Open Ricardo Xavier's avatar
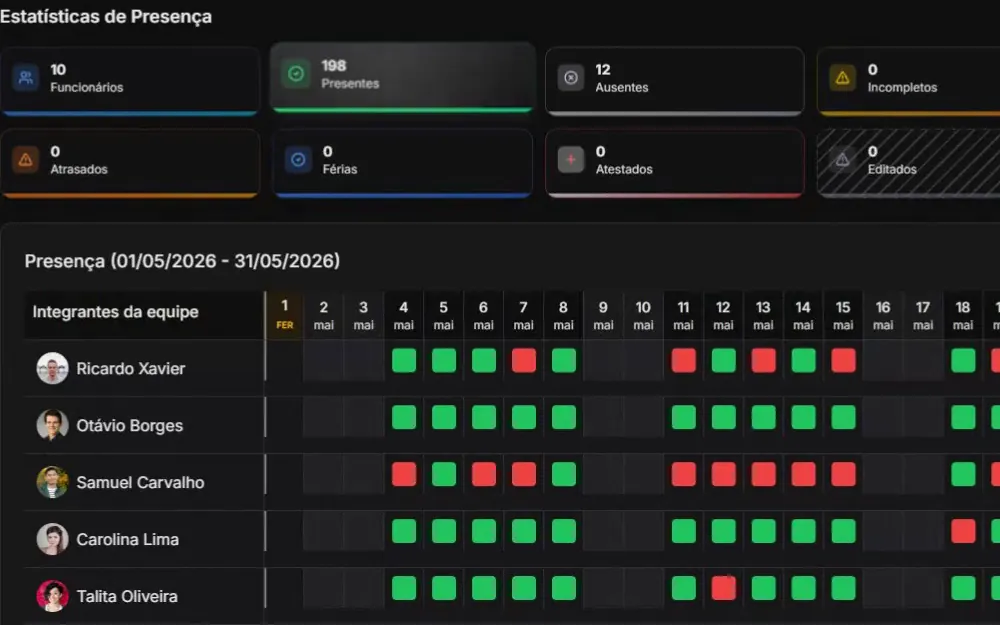1000x625 pixels. (x=52, y=368)
